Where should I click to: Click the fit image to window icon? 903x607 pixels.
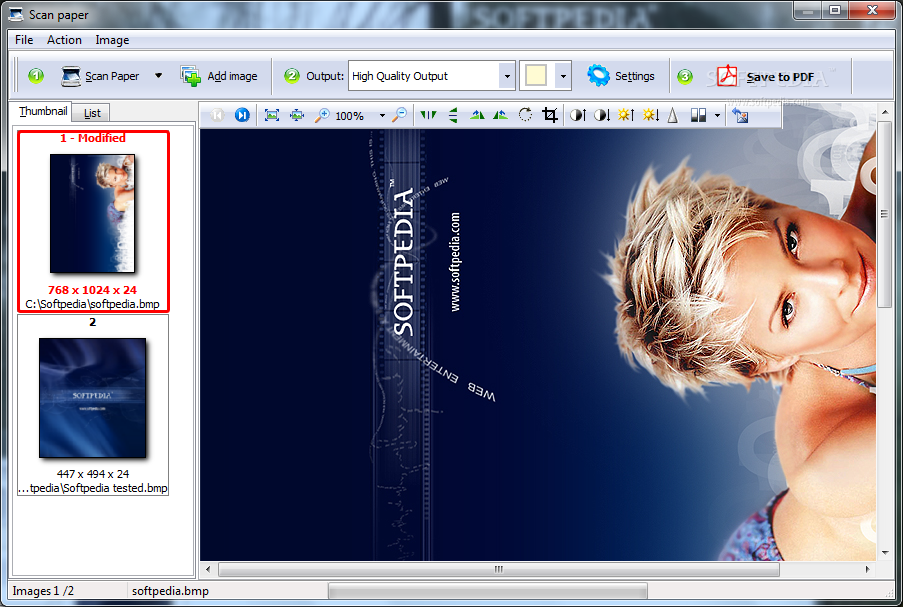(x=272, y=115)
